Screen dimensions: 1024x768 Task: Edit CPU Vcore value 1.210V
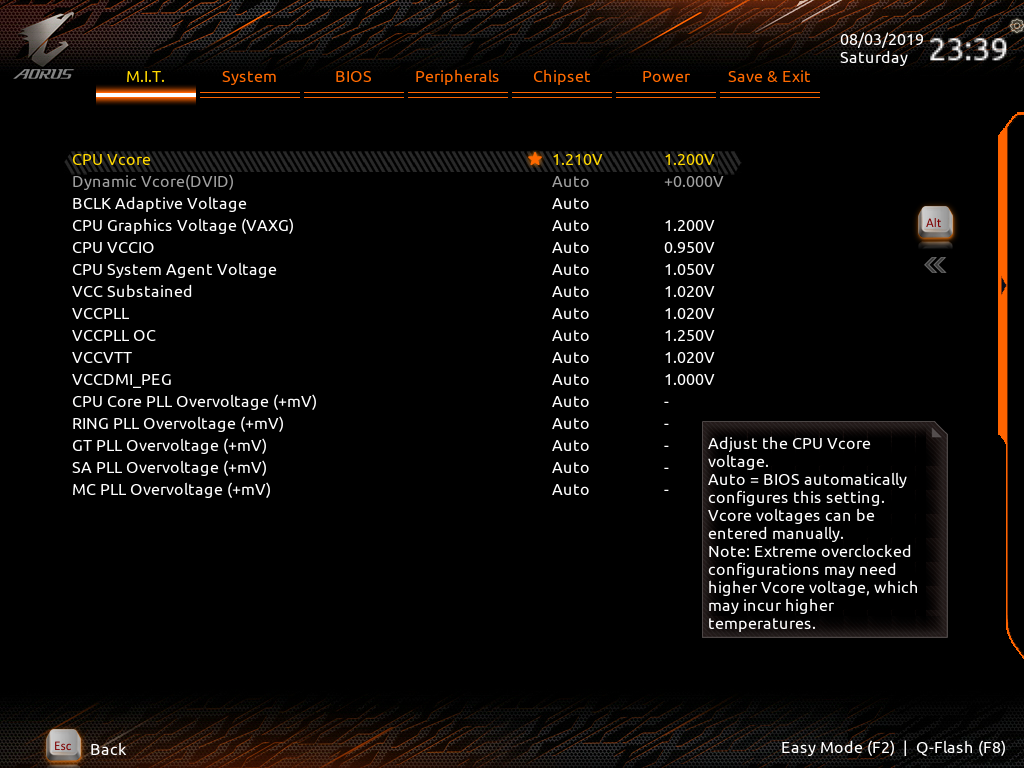coord(577,160)
